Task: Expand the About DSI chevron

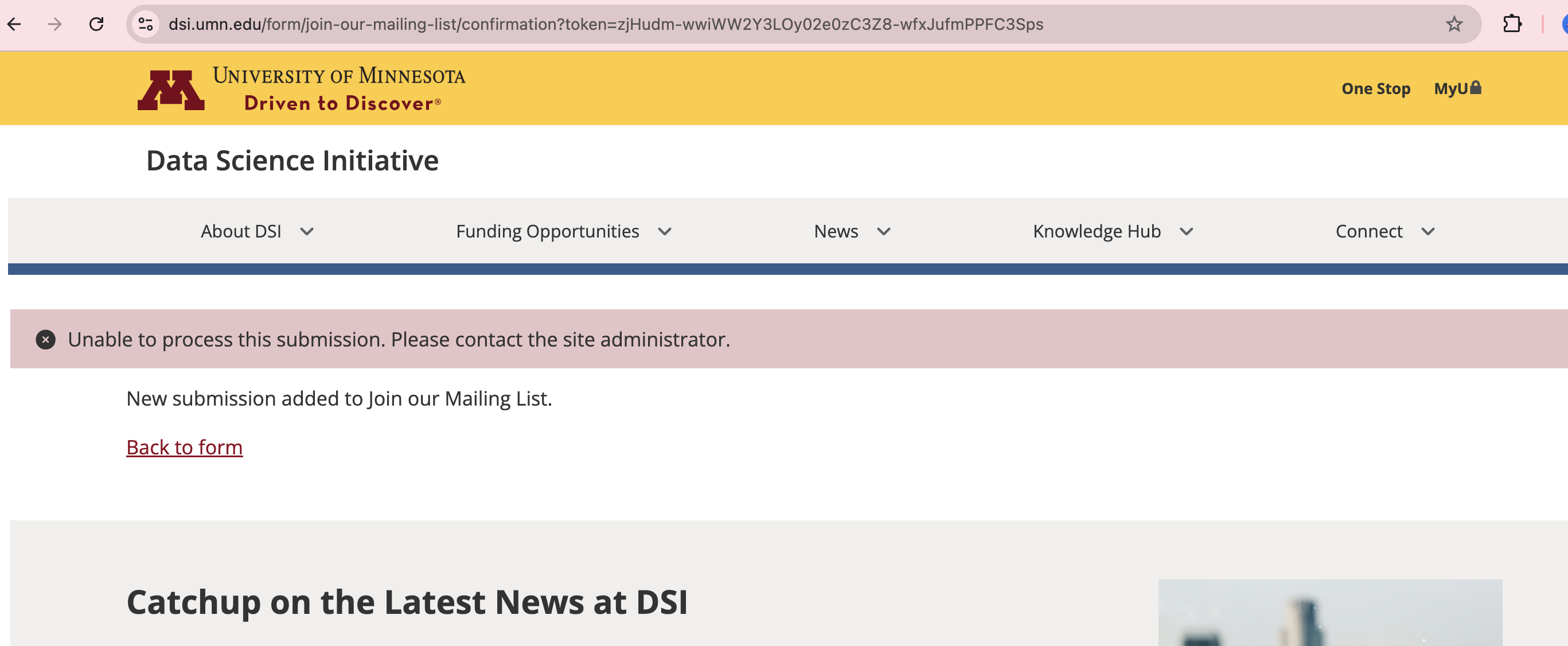Action: tap(307, 231)
